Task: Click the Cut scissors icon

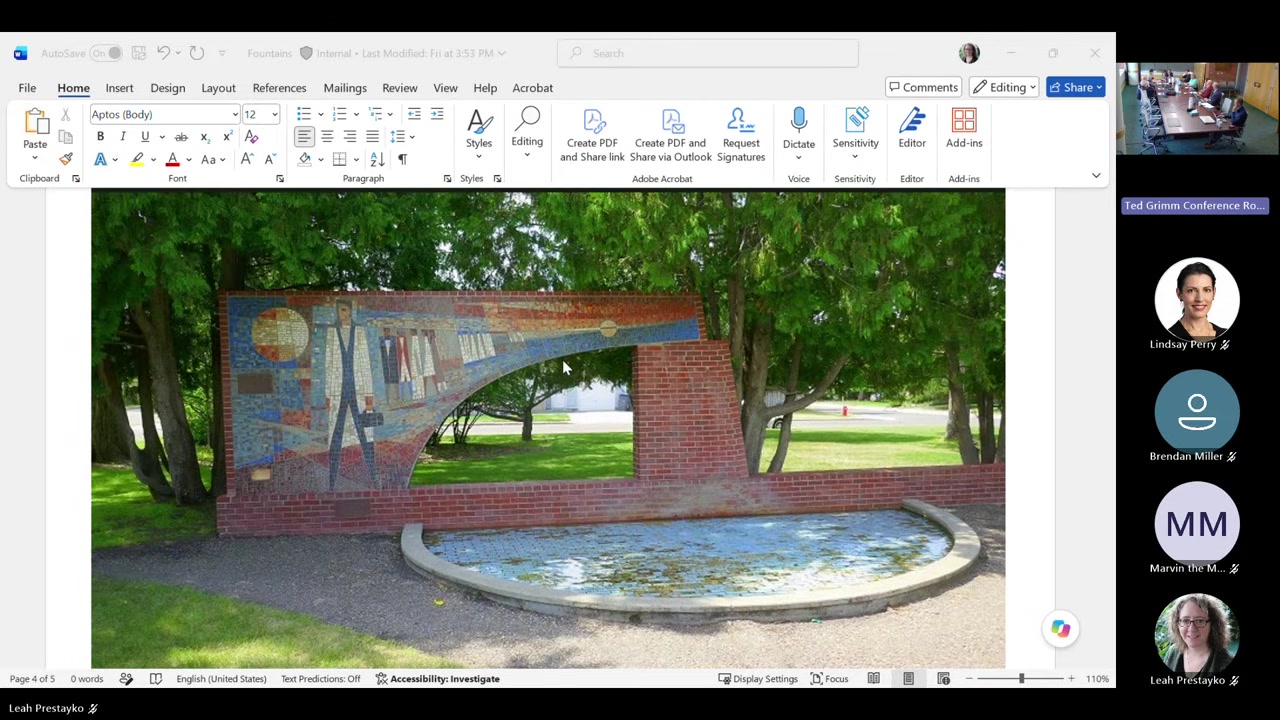Action: pyautogui.click(x=66, y=115)
